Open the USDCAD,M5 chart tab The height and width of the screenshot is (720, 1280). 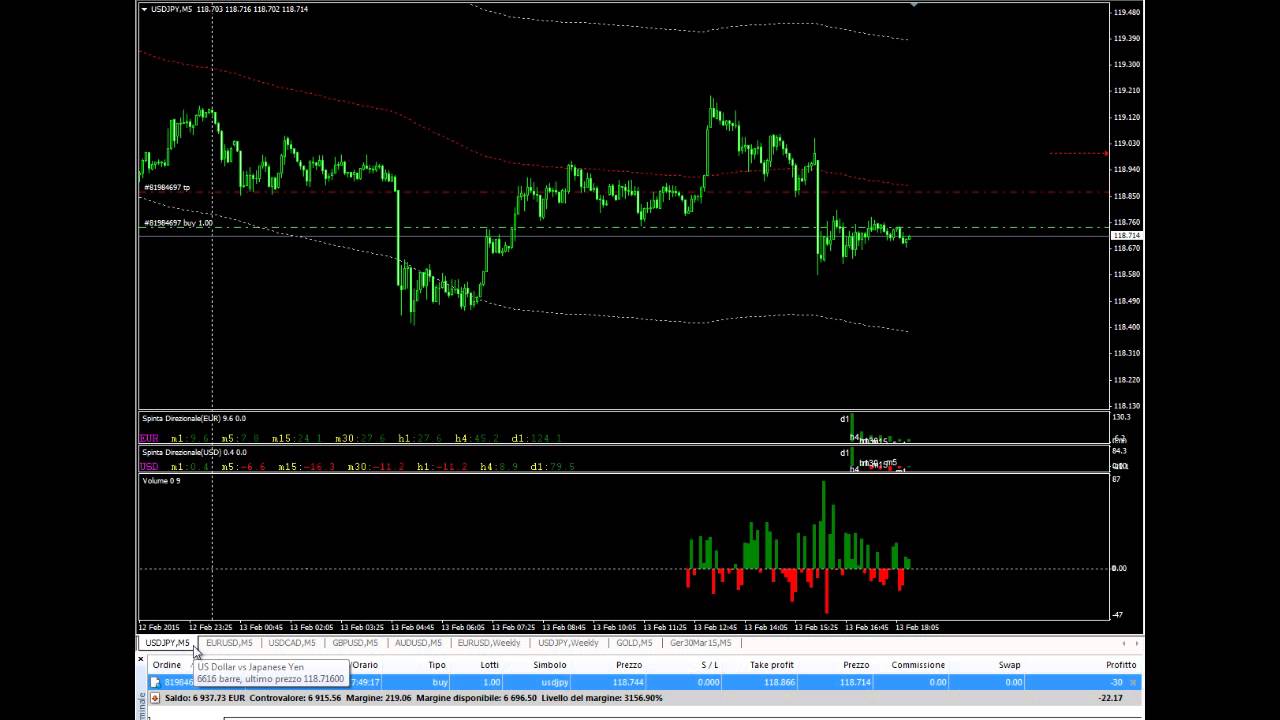click(x=292, y=643)
